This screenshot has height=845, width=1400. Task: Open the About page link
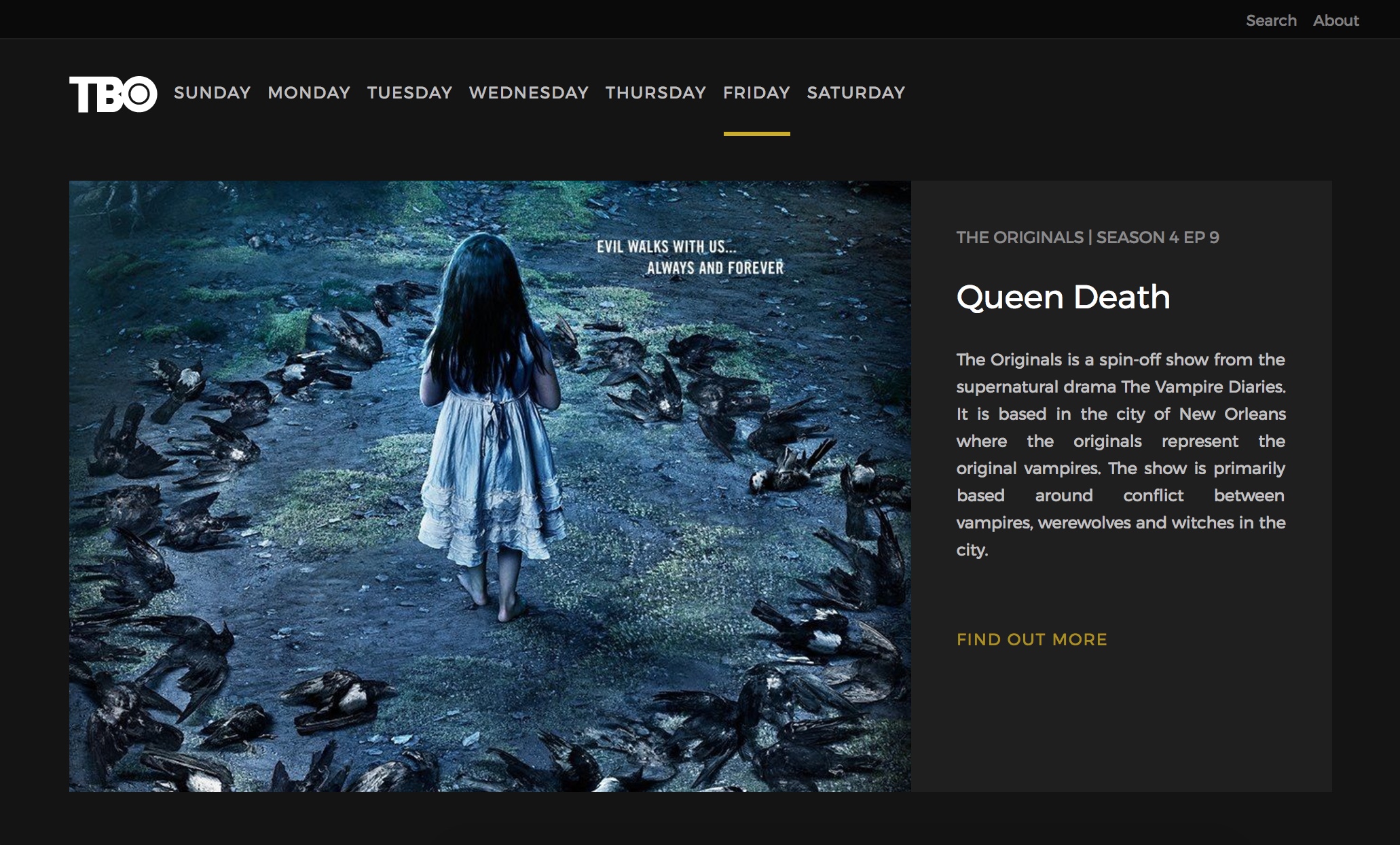(1335, 20)
